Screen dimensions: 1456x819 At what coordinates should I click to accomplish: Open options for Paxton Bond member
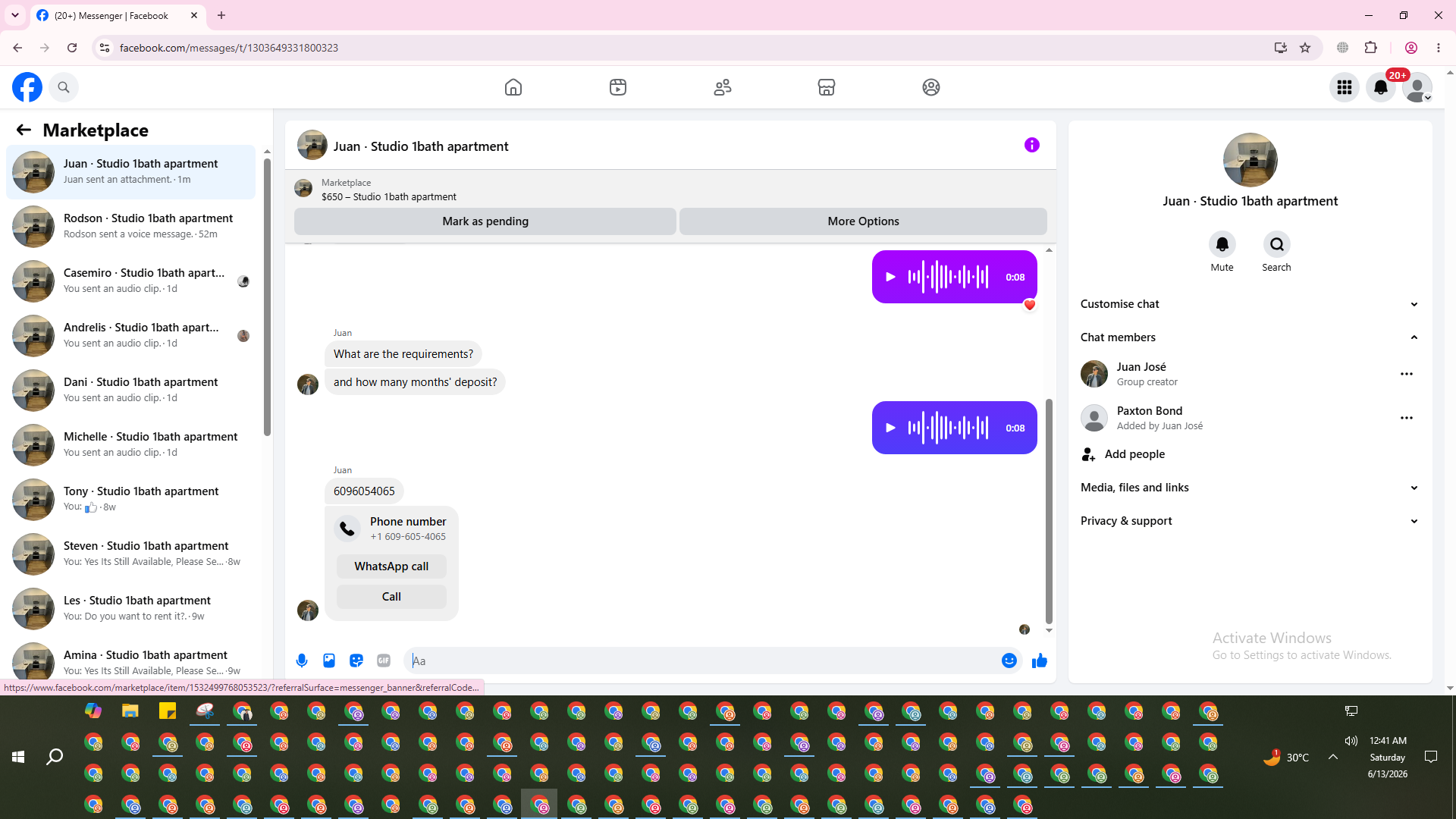tap(1407, 418)
